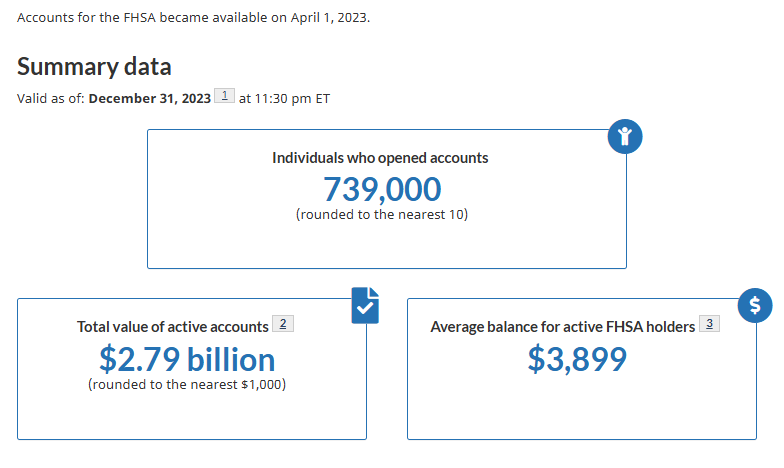784x468 pixels.
Task: Select the $3,899 average balance figure
Action: [577, 359]
